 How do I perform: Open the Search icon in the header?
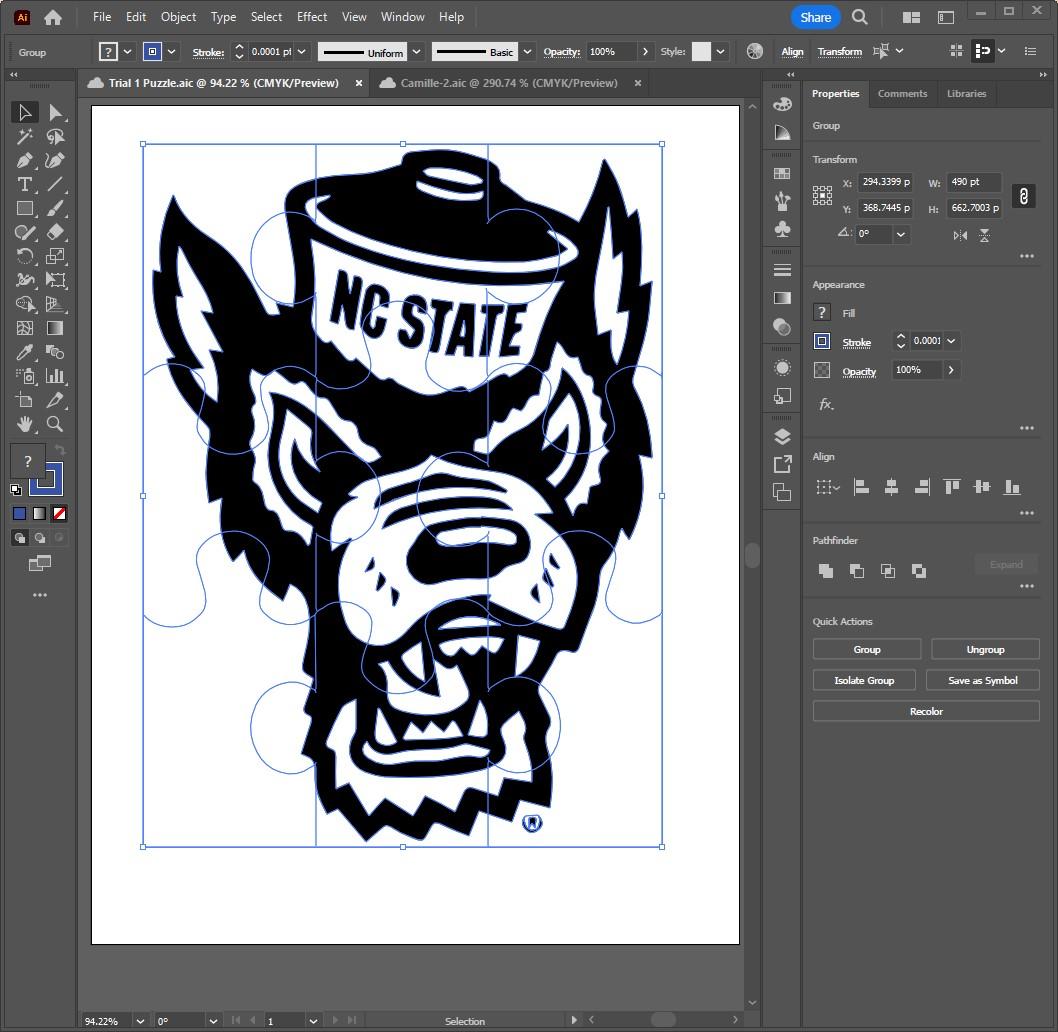860,18
